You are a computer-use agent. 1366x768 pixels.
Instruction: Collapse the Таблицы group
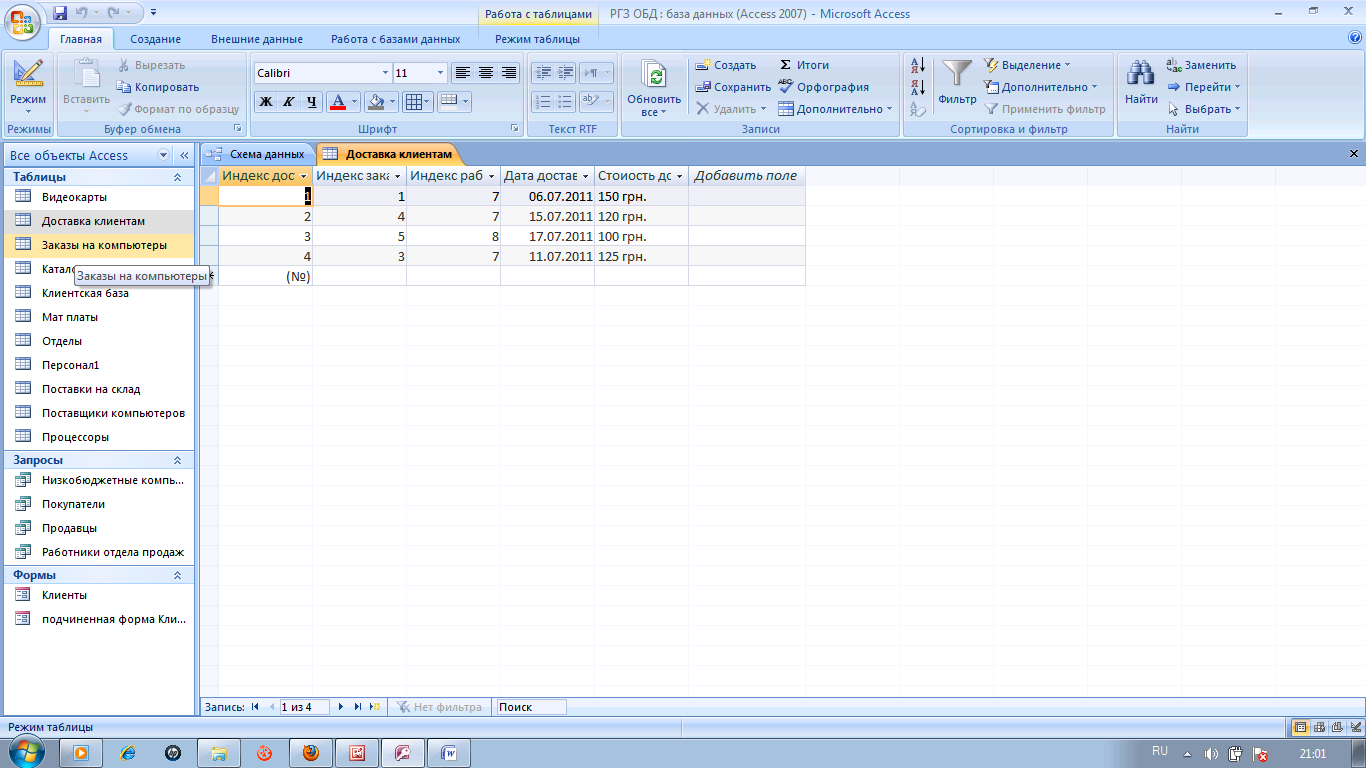pyautogui.click(x=178, y=177)
